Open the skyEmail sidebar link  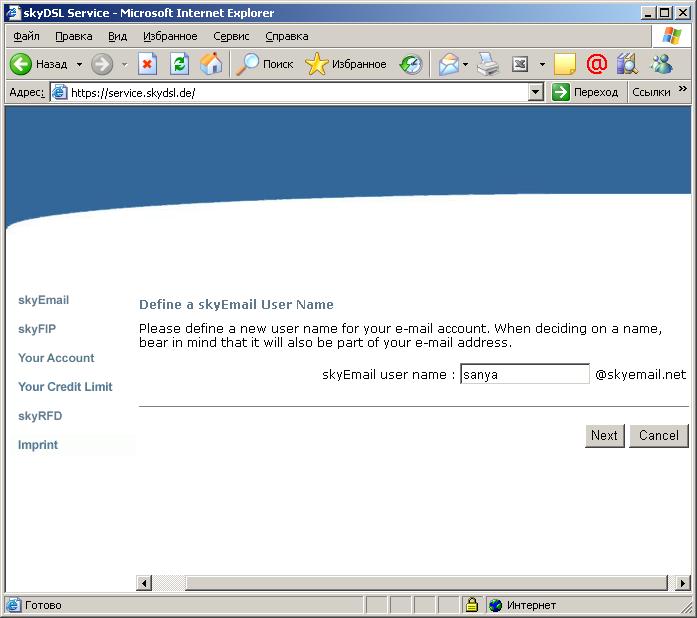[x=44, y=300]
